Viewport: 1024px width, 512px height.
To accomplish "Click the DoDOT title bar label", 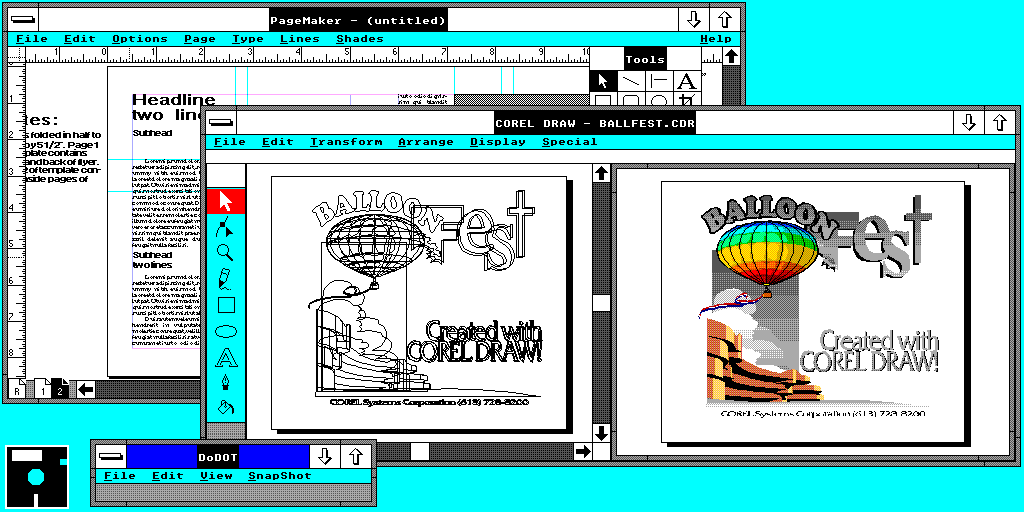I will [x=218, y=456].
